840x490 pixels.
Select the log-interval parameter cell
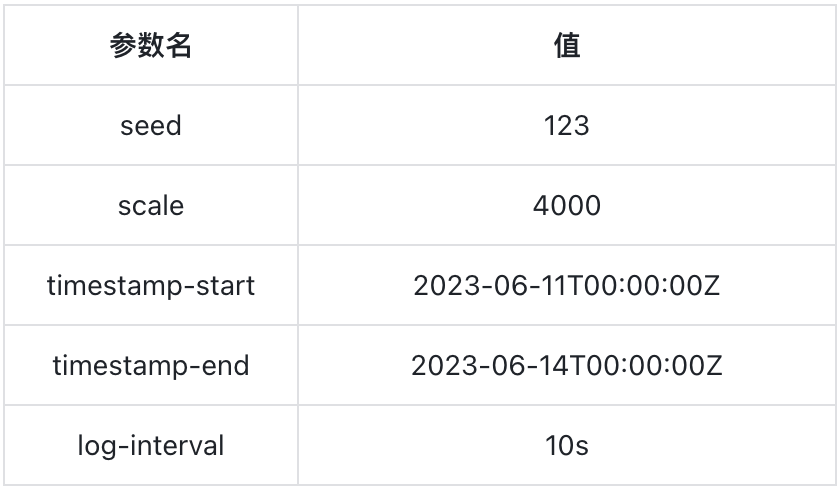click(151, 446)
